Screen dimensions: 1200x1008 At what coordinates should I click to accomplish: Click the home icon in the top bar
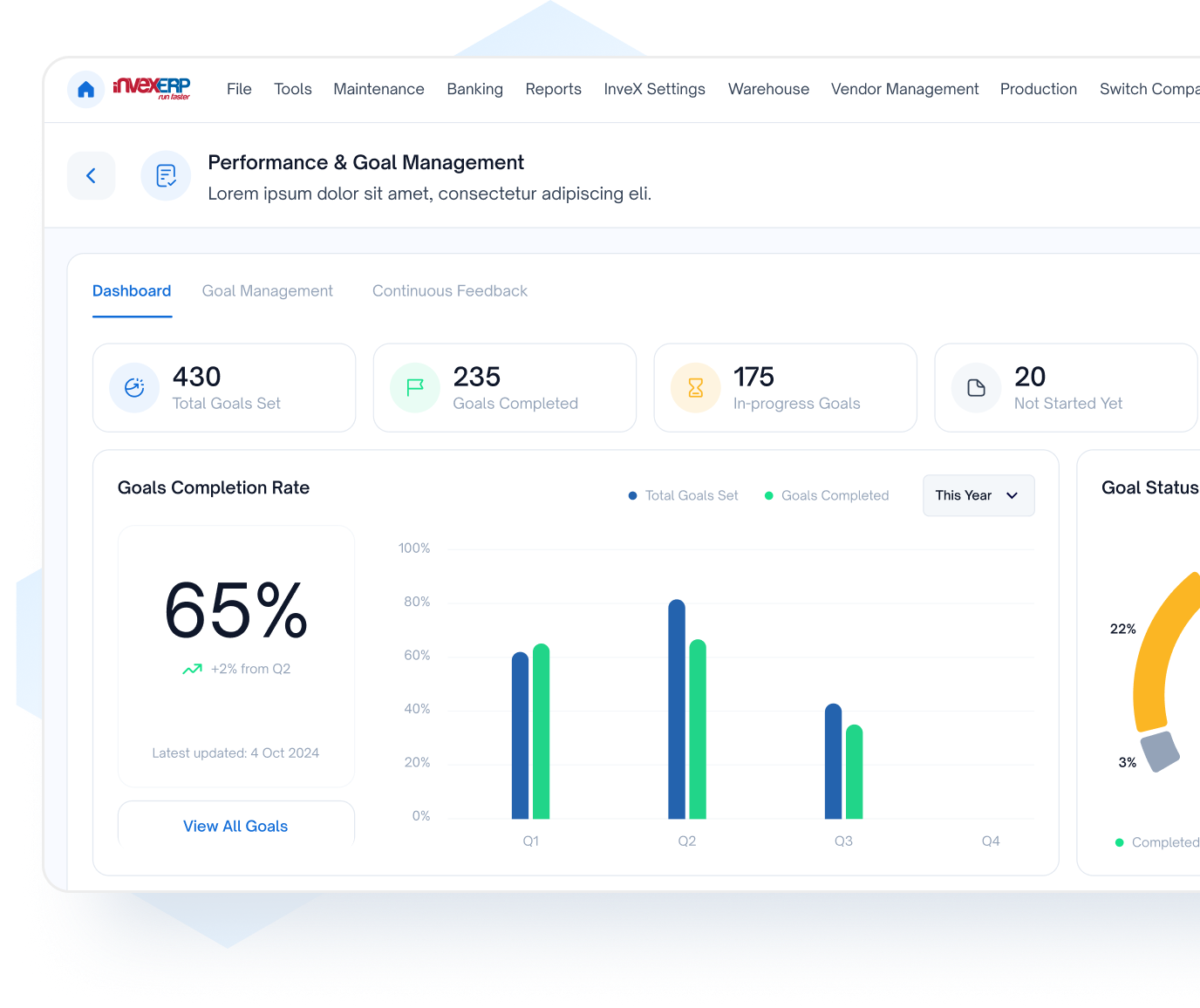[85, 89]
